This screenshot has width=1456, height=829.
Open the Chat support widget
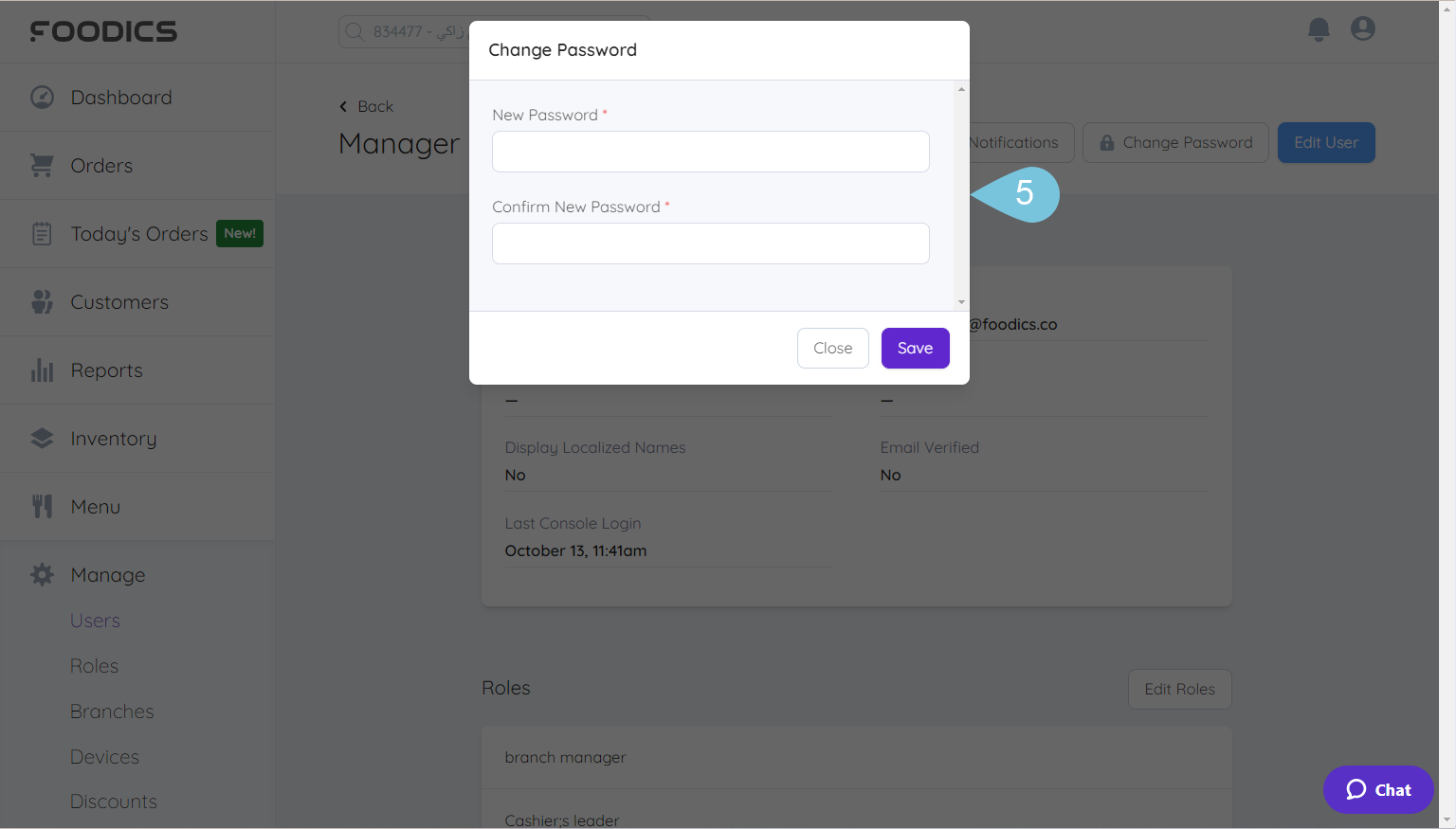tap(1377, 789)
